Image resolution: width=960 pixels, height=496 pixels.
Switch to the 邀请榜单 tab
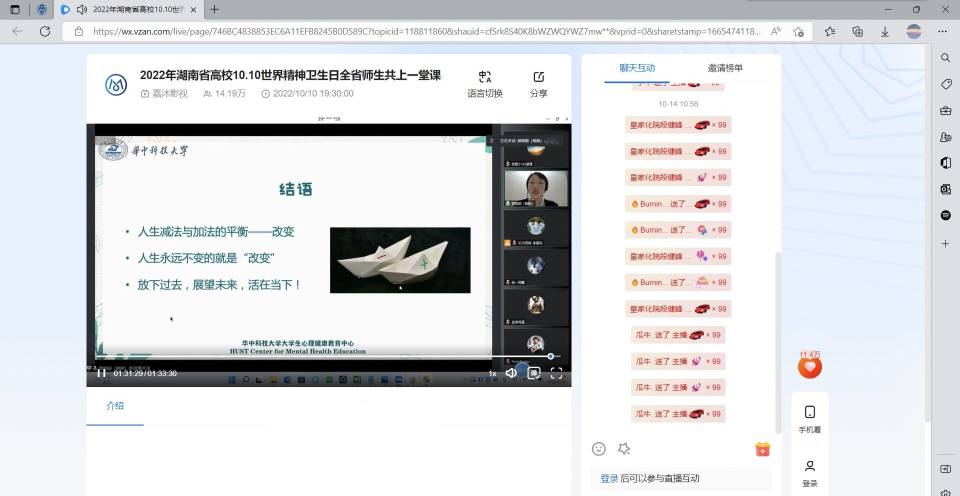click(x=725, y=68)
